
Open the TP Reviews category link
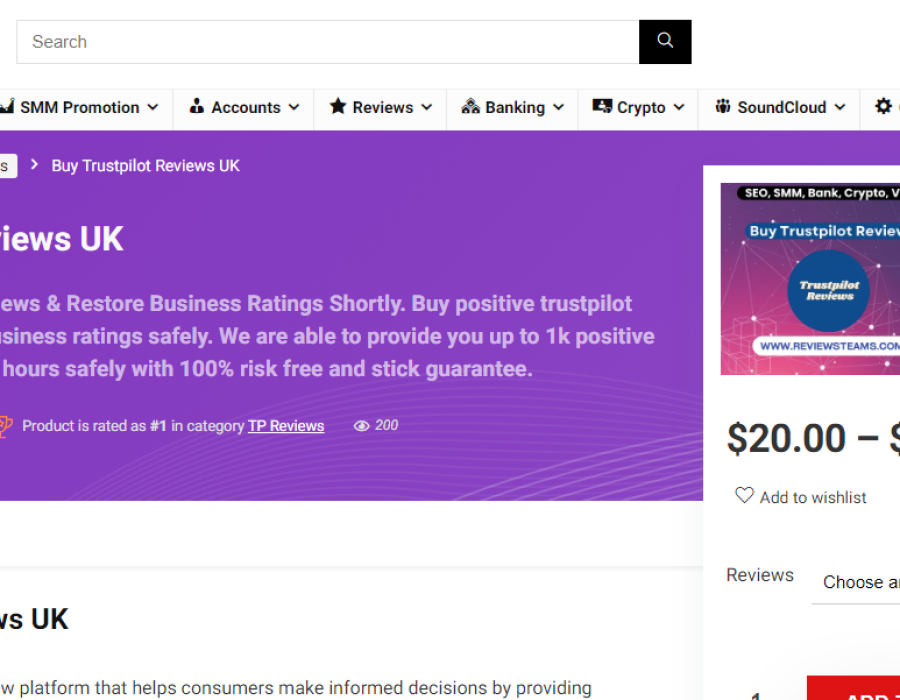point(286,426)
